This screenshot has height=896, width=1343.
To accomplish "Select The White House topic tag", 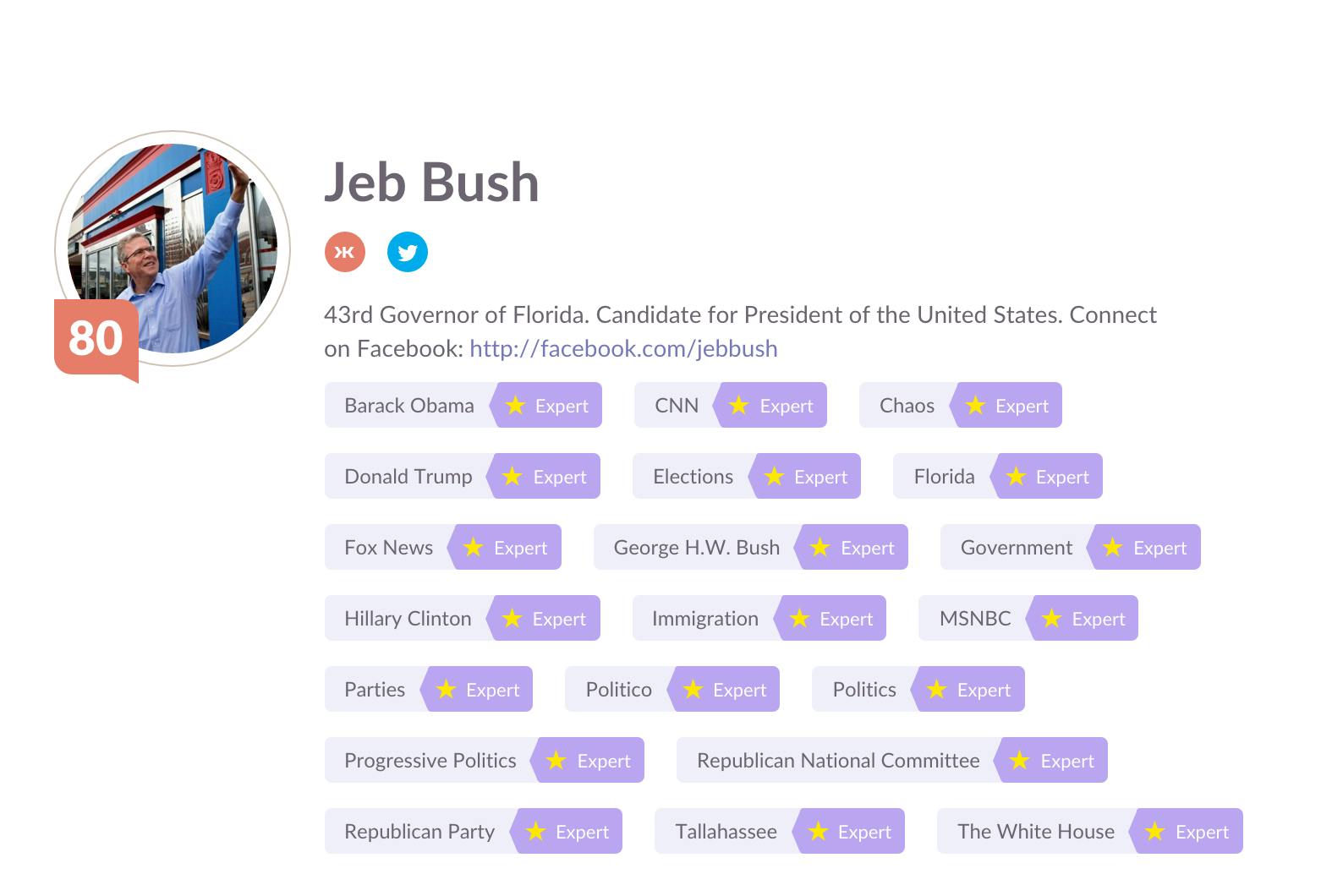I will point(1035,832).
